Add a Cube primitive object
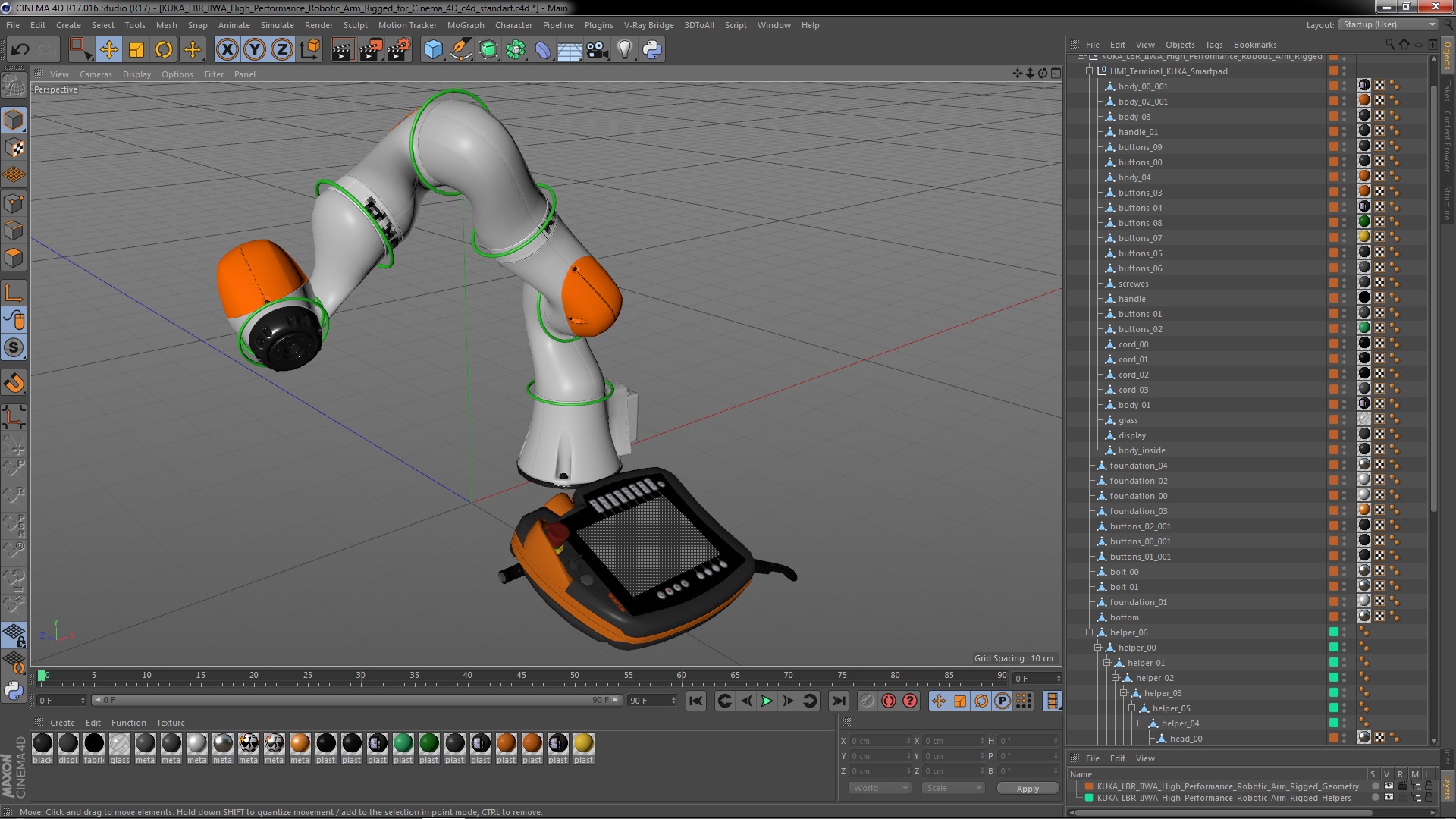This screenshot has height=819, width=1456. coord(433,50)
